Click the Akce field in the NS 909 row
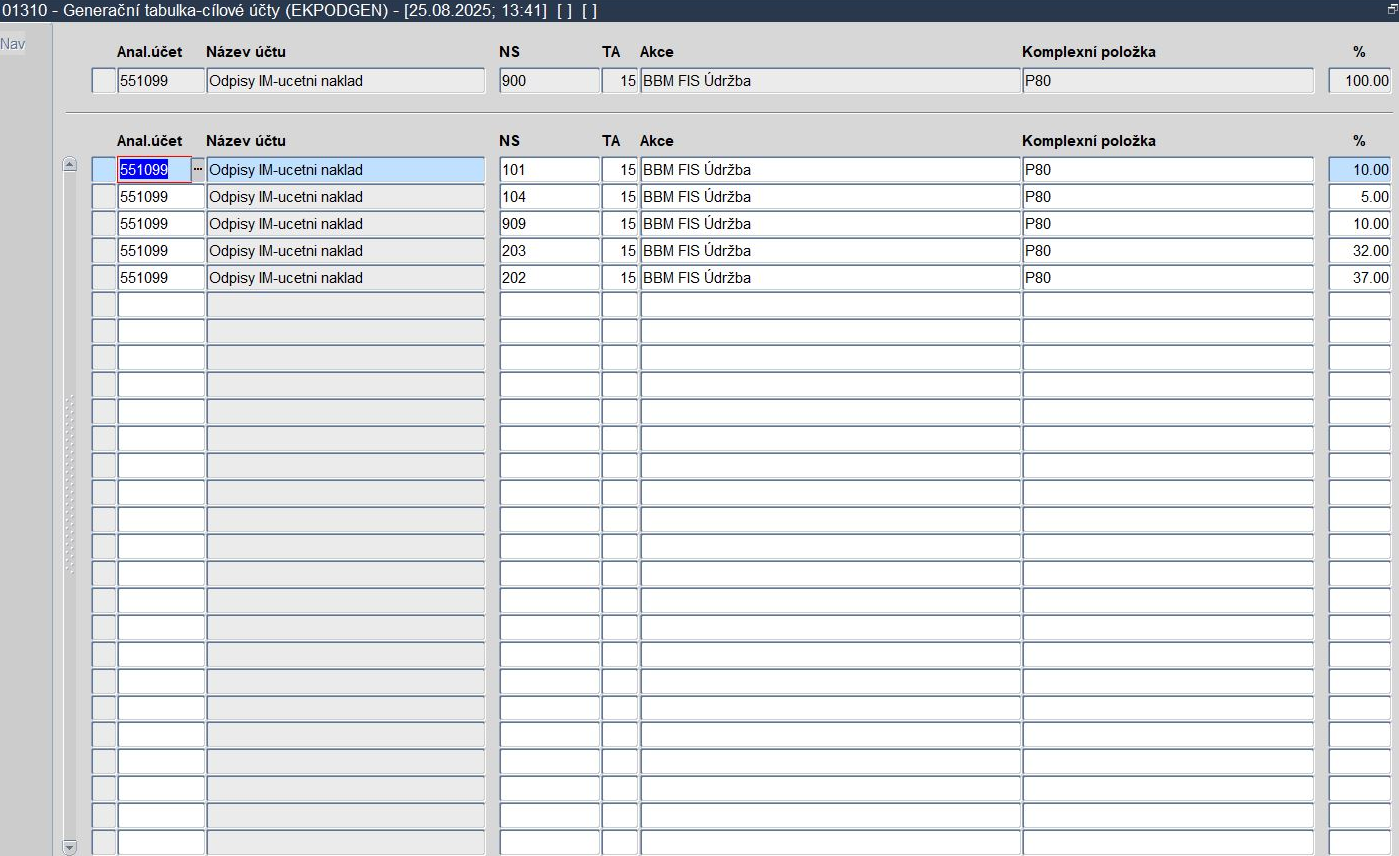The image size is (1399, 856). [830, 224]
